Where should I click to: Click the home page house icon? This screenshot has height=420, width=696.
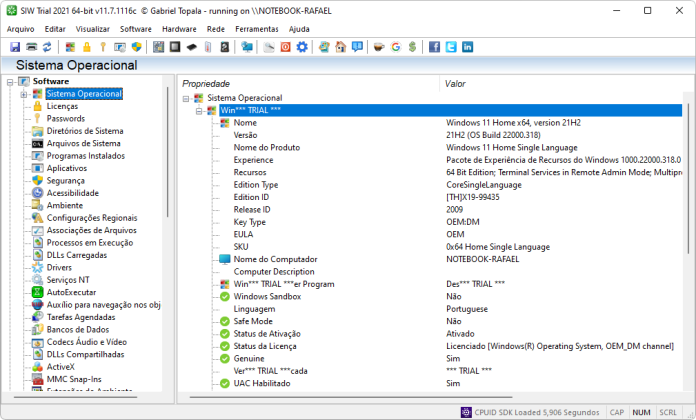pos(340,47)
